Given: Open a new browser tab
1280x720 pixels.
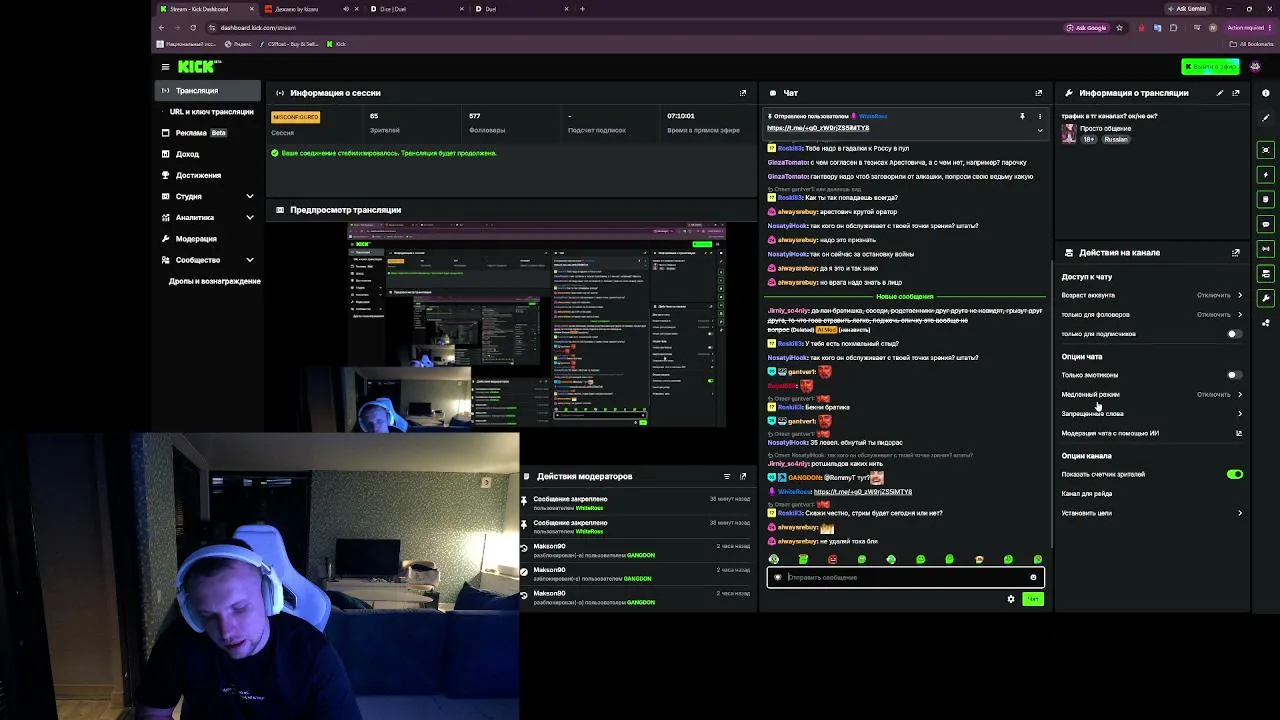Looking at the screenshot, I should pyautogui.click(x=582, y=9).
